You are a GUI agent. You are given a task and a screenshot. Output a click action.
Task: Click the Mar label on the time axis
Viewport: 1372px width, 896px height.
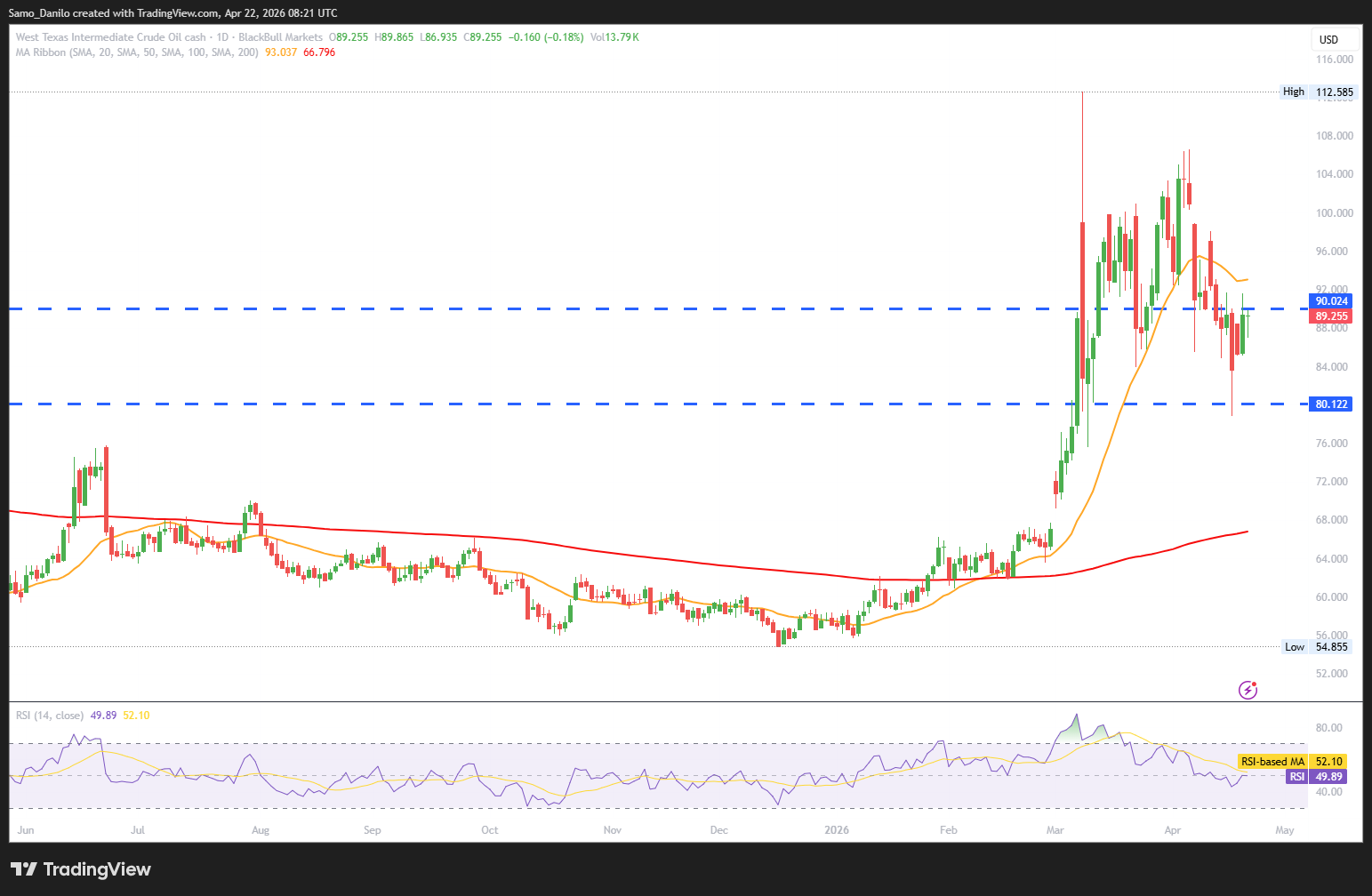pos(1055,830)
